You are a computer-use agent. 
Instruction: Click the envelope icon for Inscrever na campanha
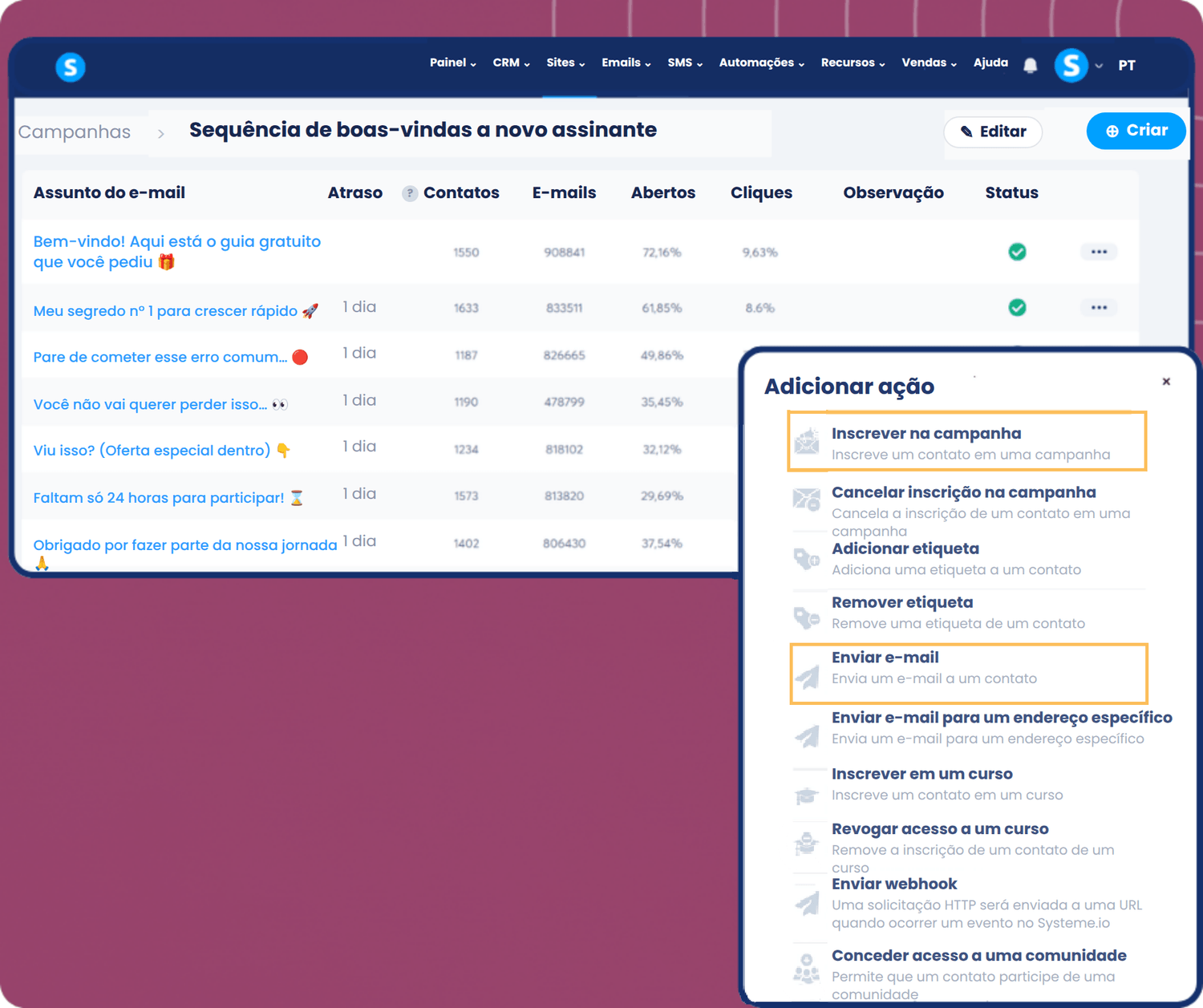tap(807, 443)
